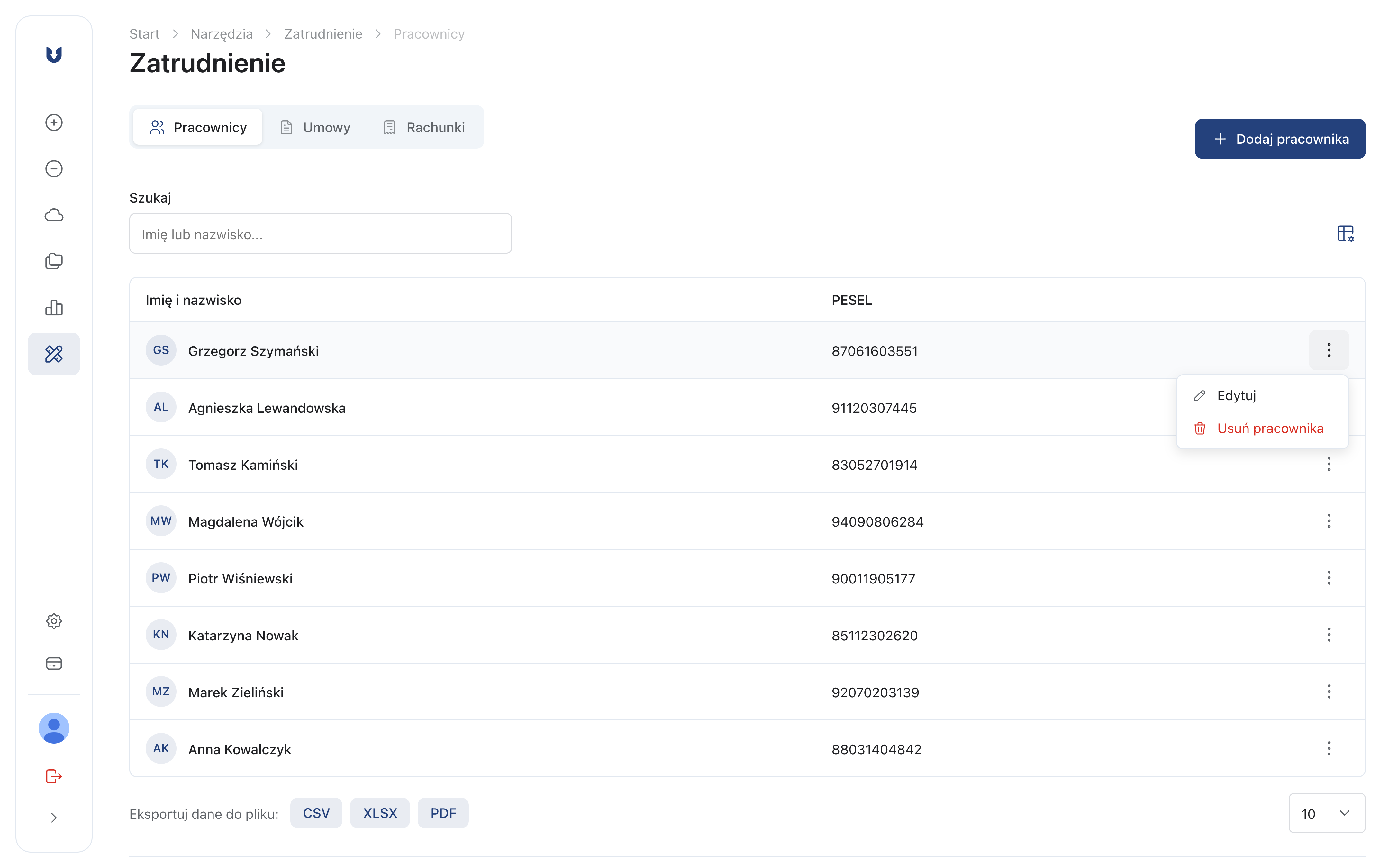The height and width of the screenshot is (868, 1389).
Task: Open the documents copy icon in sidebar
Action: pyautogui.click(x=54, y=261)
